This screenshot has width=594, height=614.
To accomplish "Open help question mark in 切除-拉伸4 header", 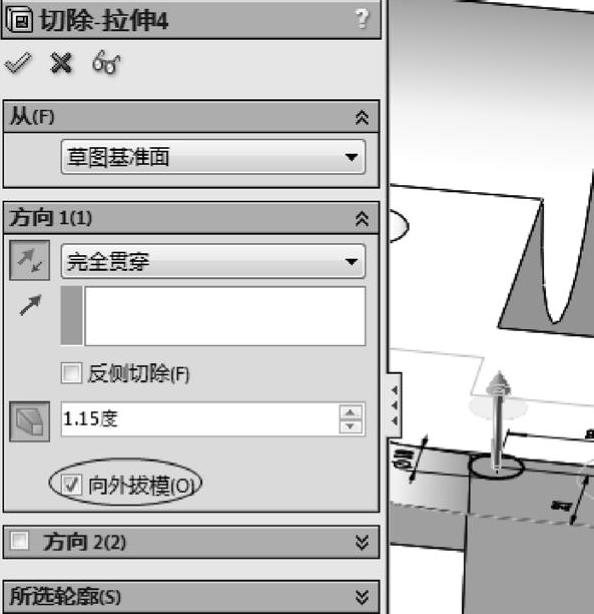I will (x=362, y=19).
